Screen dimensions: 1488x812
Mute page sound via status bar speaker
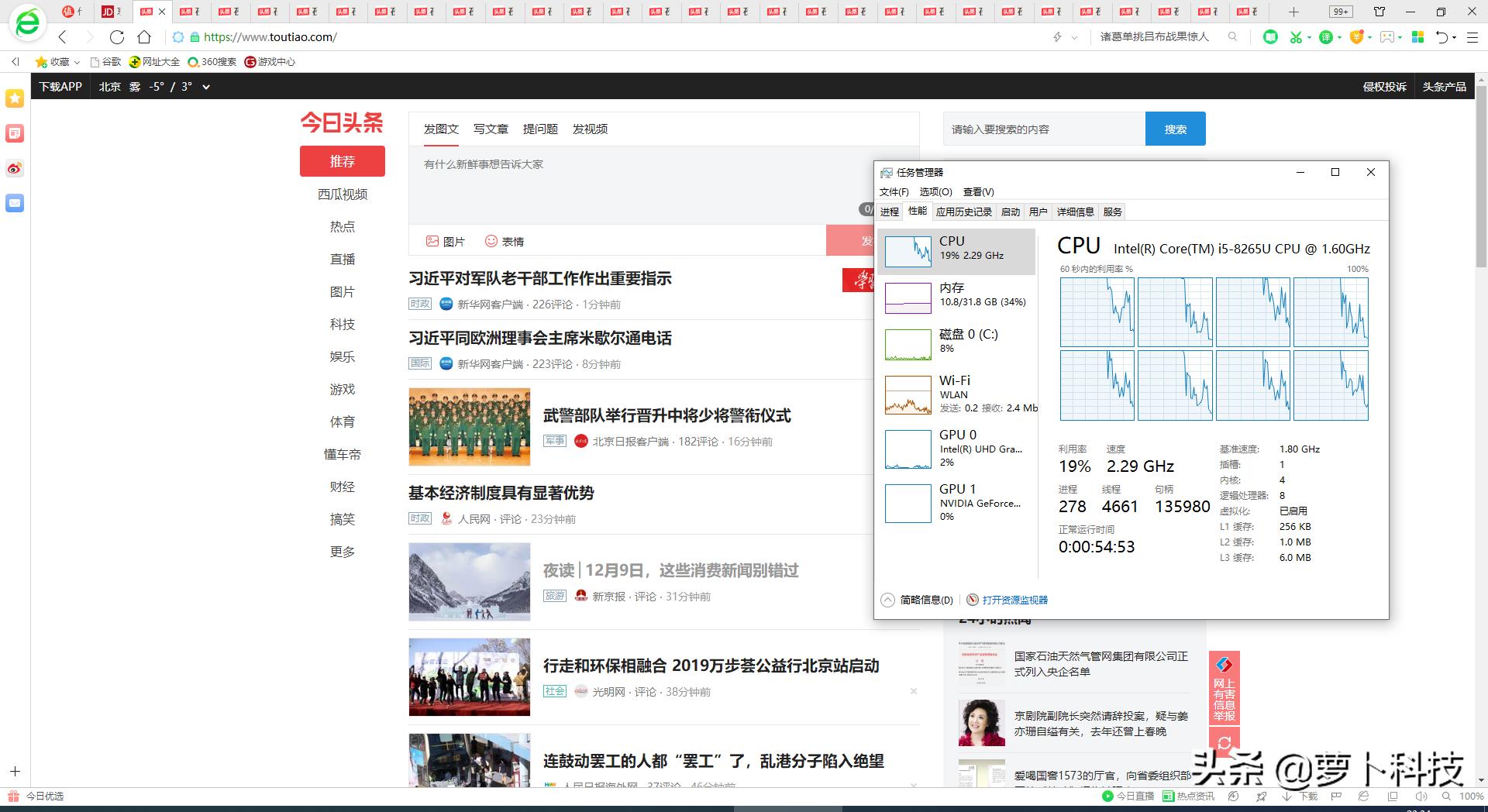(x=1420, y=796)
